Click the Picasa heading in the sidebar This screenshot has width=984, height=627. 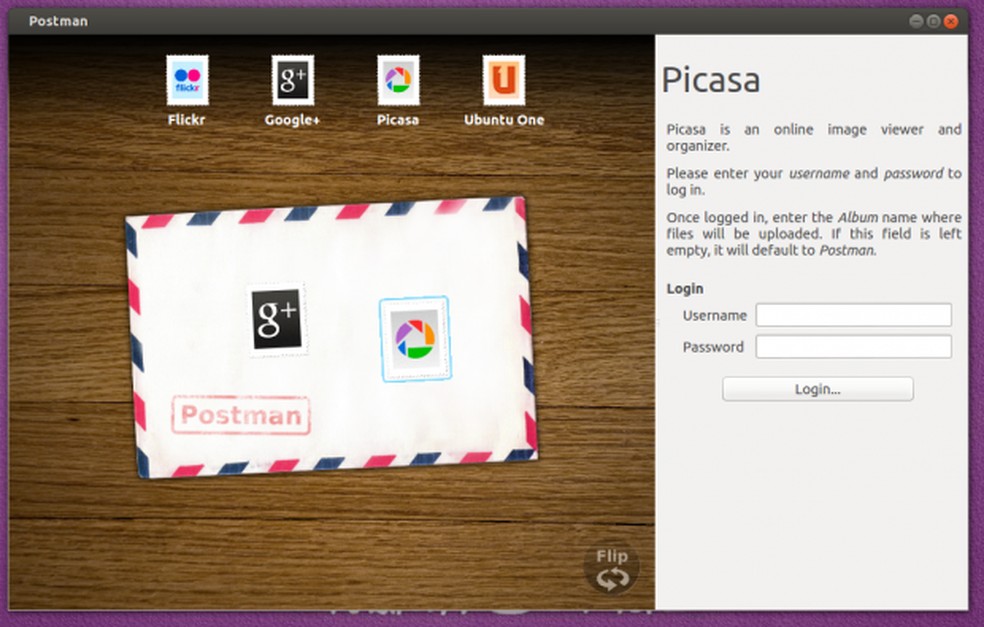[712, 81]
